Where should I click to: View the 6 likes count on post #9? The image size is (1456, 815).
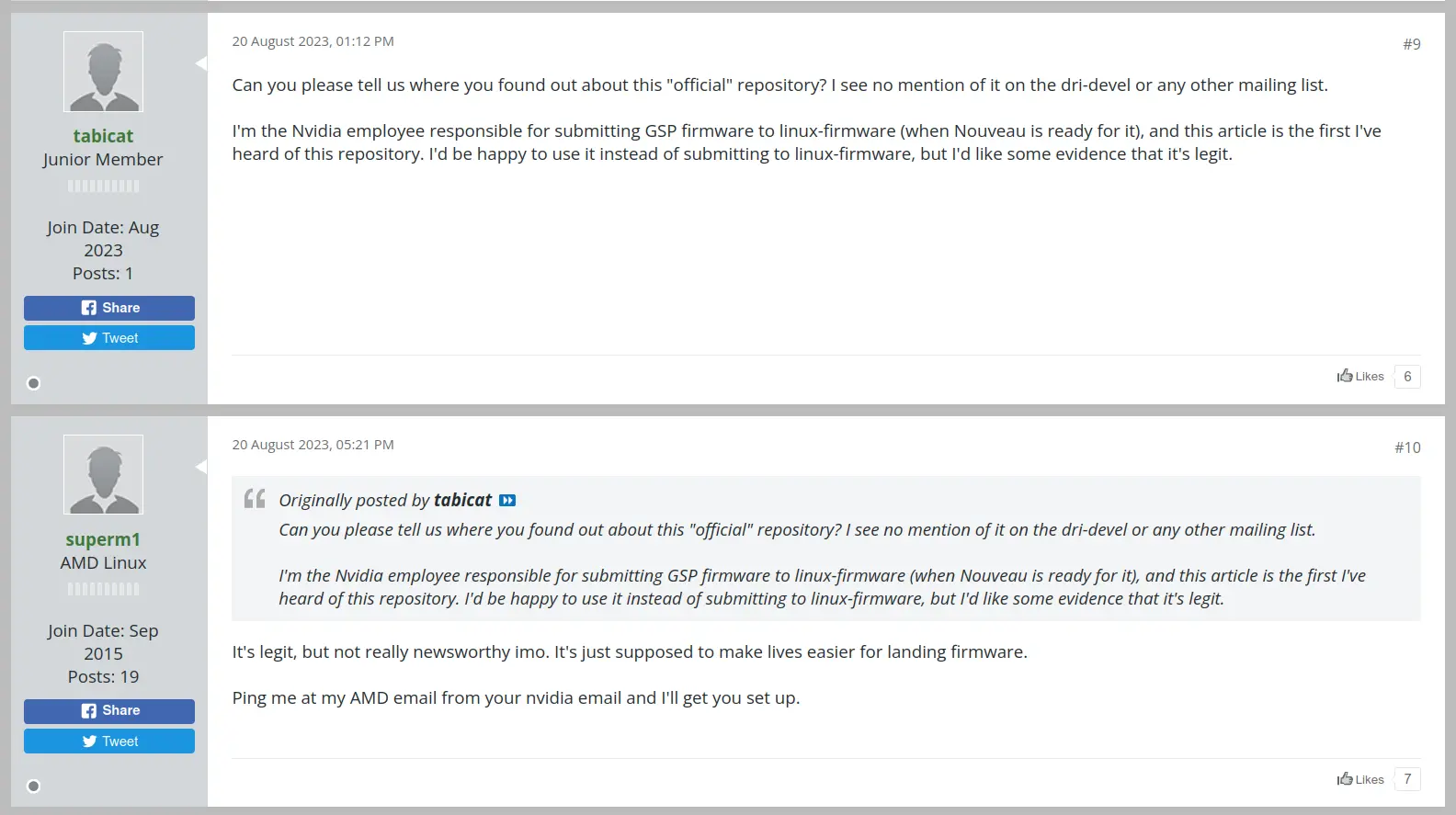point(1407,377)
